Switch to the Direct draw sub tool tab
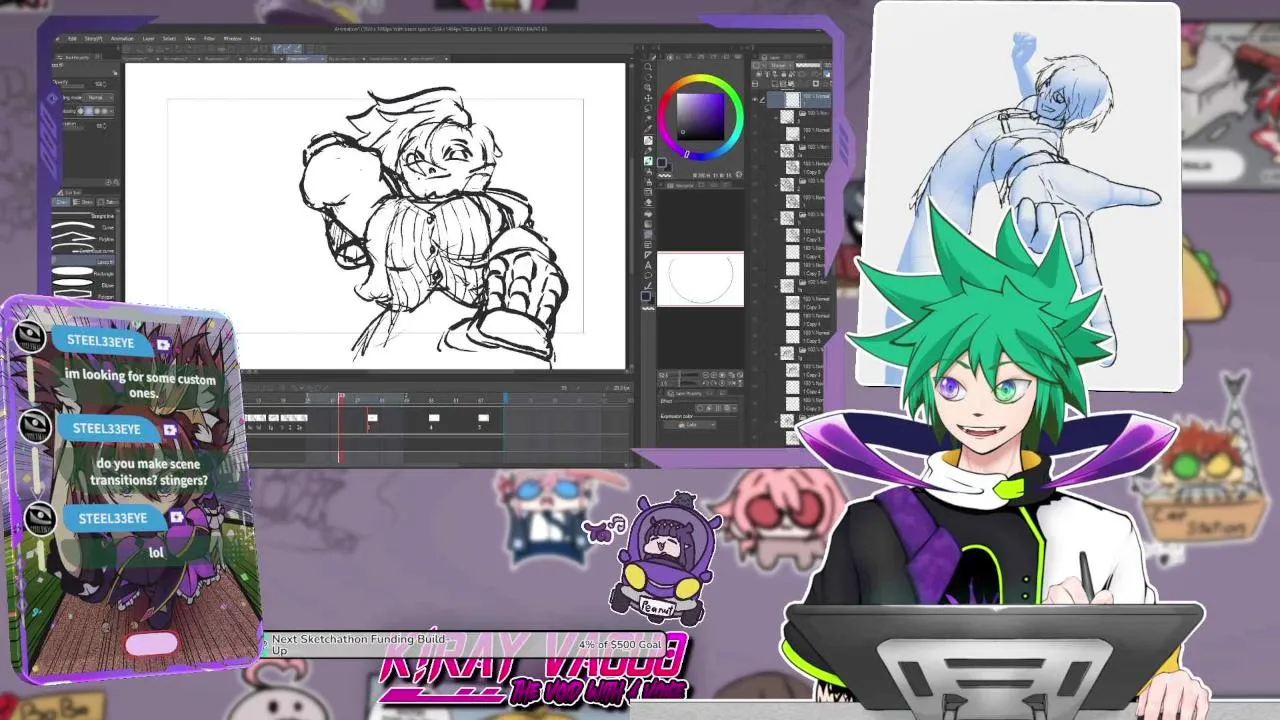Screen dimensions: 1280x720 click(x=61, y=202)
